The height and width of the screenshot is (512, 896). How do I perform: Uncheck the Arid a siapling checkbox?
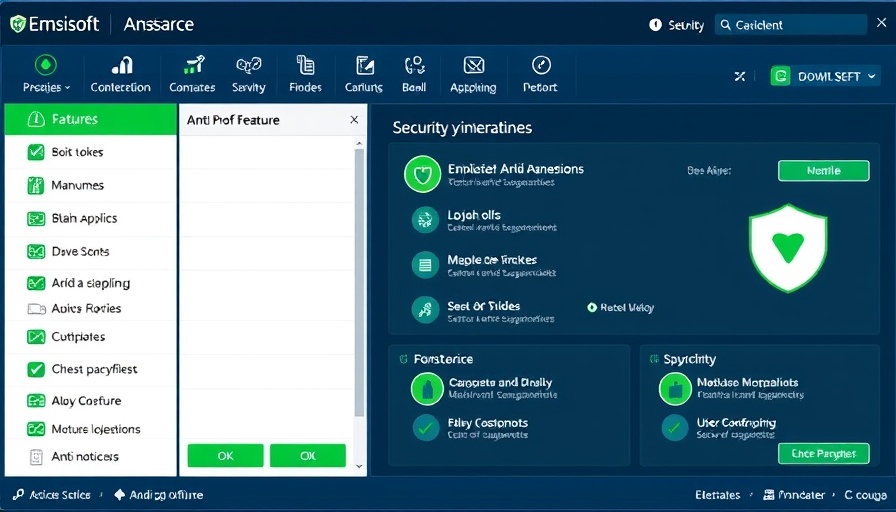point(36,283)
